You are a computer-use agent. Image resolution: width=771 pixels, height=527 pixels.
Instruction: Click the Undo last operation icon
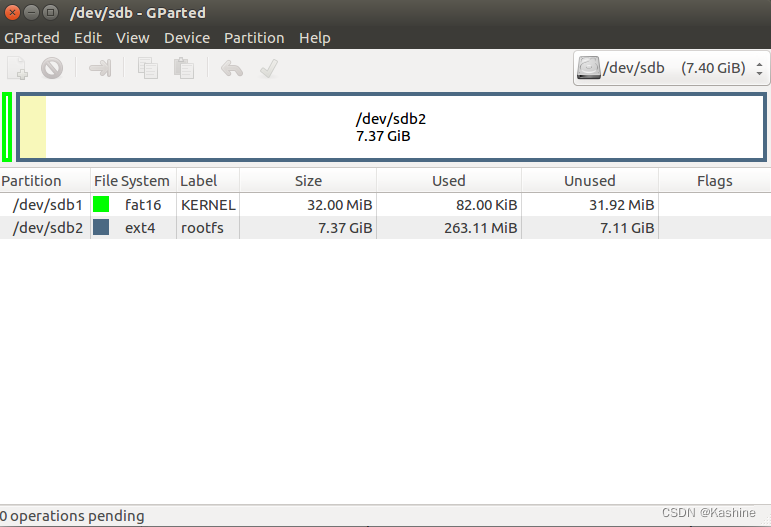click(232, 69)
